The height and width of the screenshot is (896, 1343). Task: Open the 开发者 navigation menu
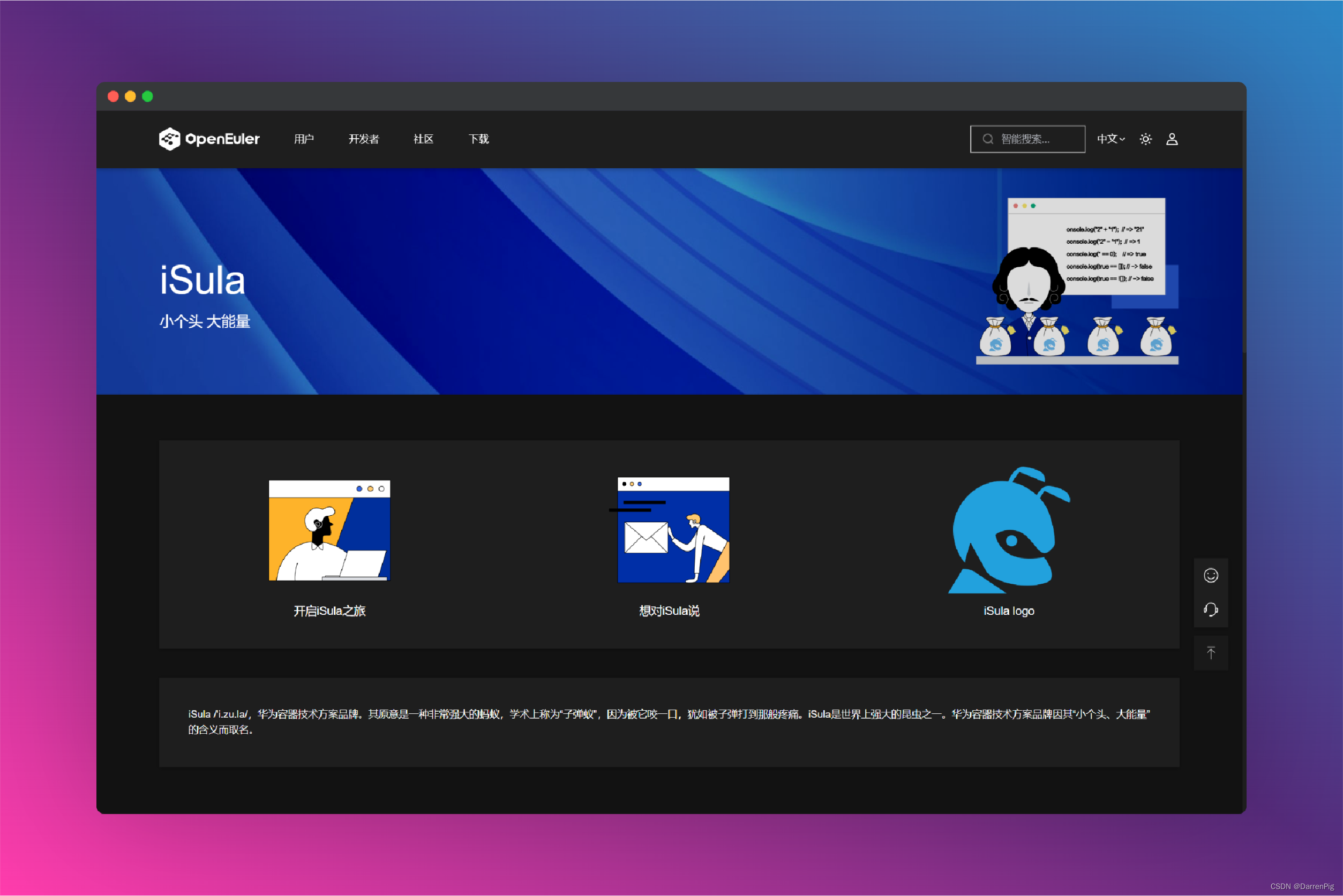[363, 139]
